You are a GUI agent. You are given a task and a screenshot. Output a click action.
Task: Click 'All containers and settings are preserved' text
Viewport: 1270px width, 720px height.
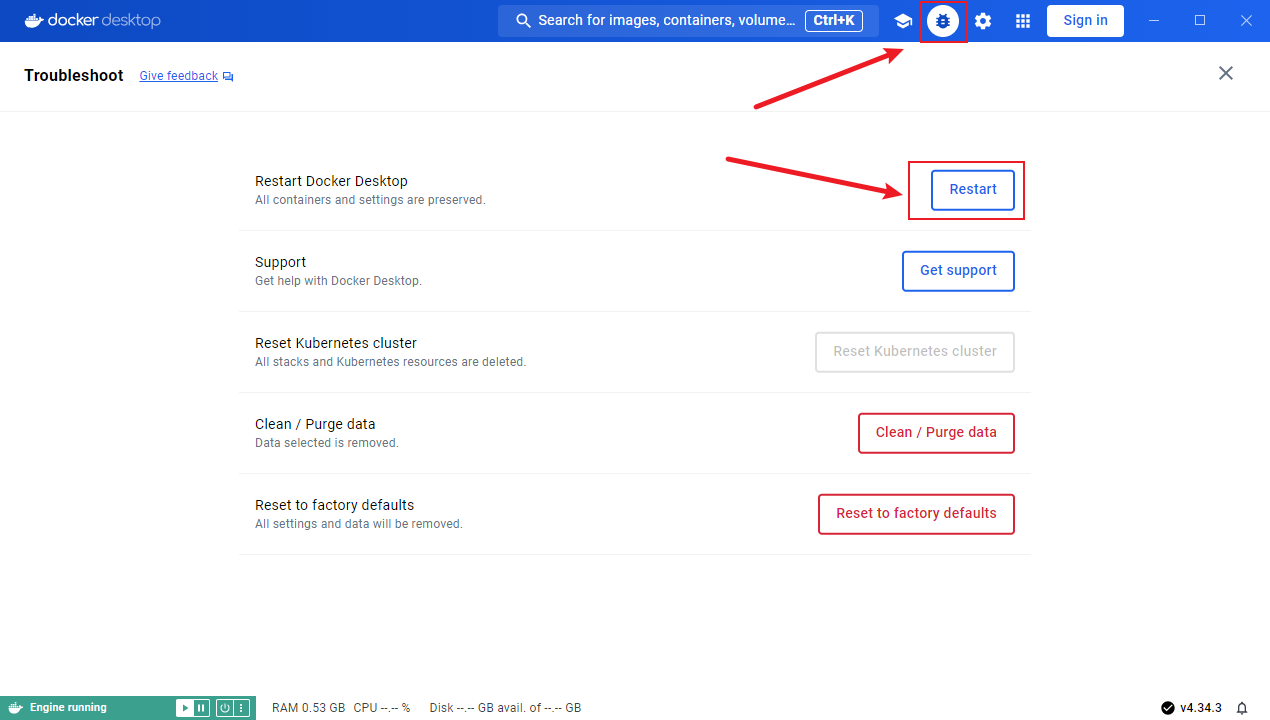pos(370,200)
